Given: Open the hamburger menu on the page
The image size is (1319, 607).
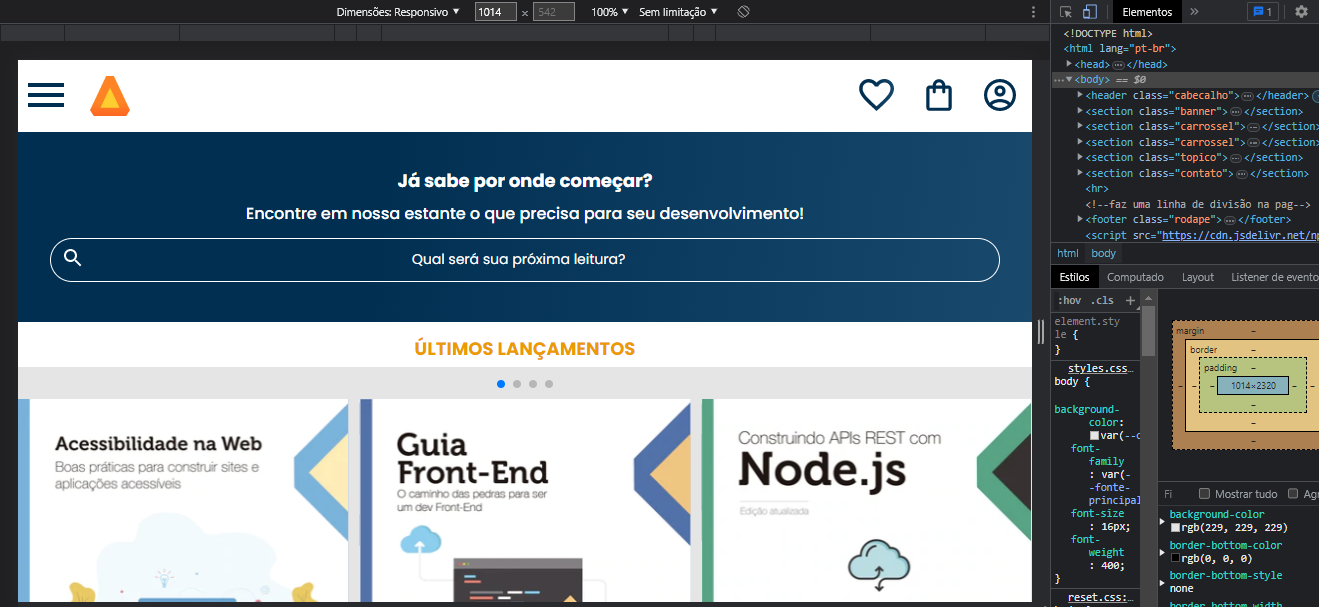Looking at the screenshot, I should (x=46, y=96).
